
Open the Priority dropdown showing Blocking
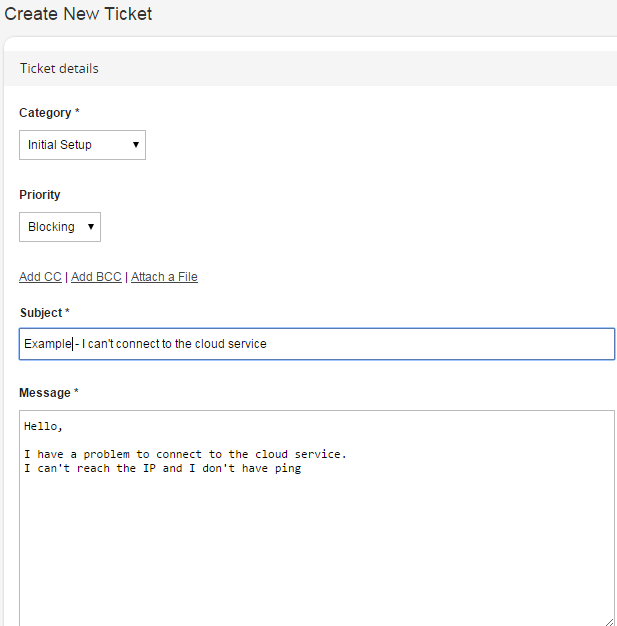[60, 227]
